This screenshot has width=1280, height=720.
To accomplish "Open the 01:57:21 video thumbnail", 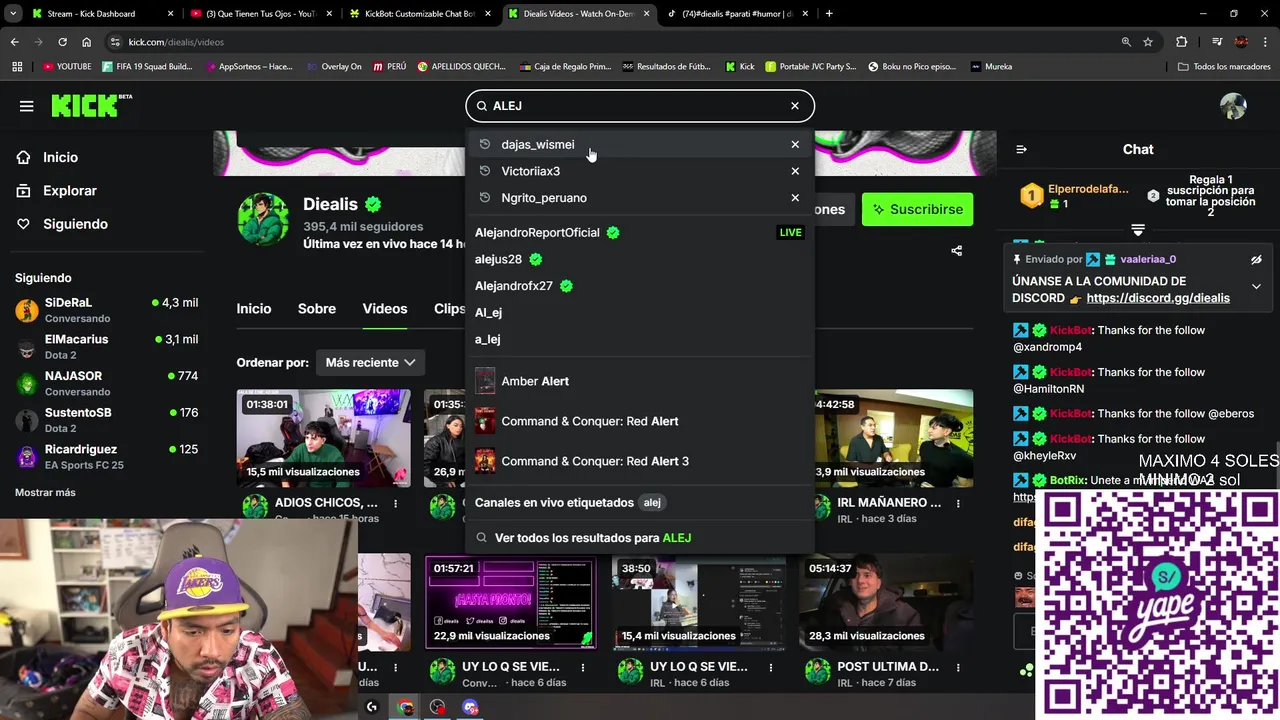I will [511, 602].
